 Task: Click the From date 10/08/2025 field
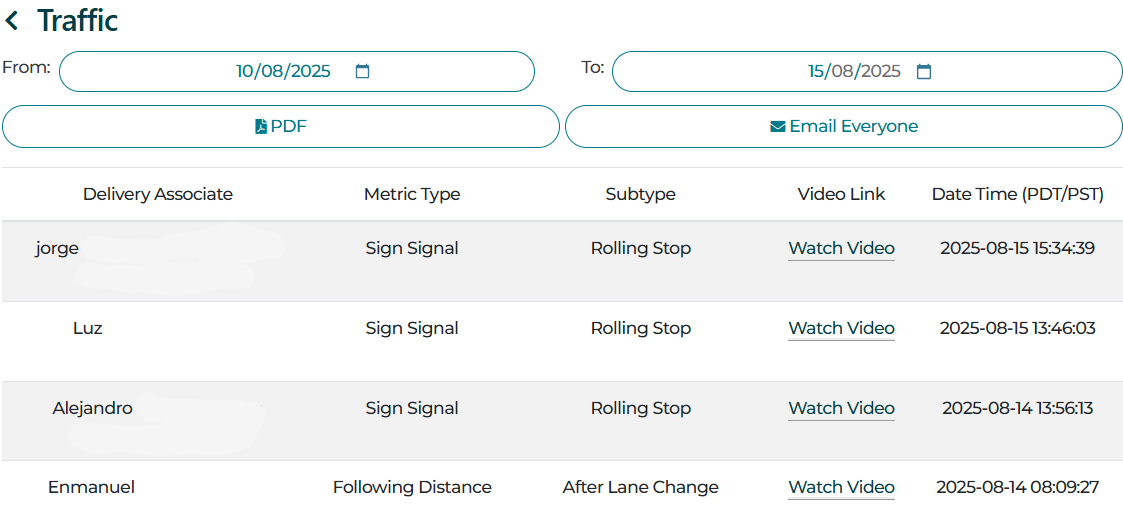pos(283,72)
